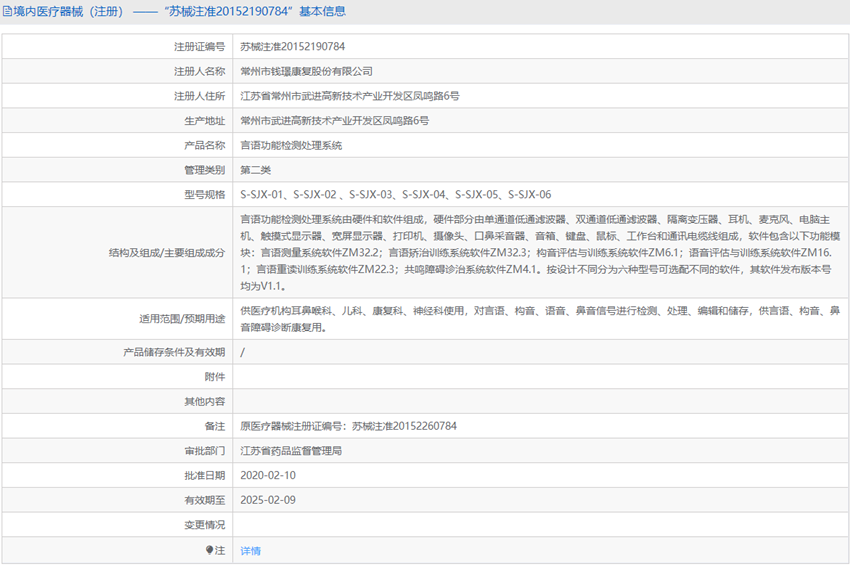Viewport: 850px width, 566px height.
Task: Click the model specification S-SJX-01 value row
Action: (395, 195)
